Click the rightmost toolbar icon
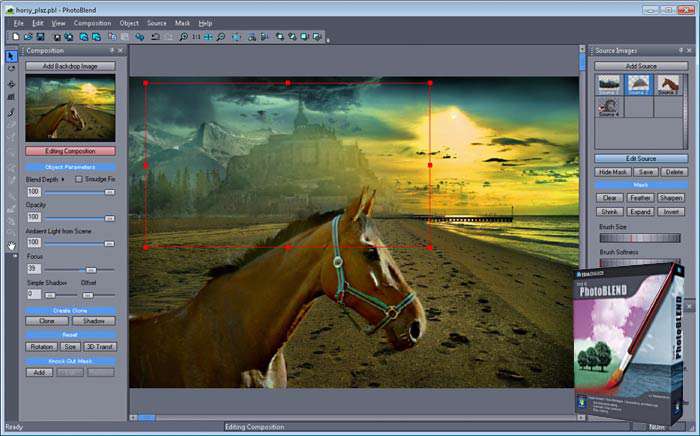This screenshot has width=700, height=436. click(x=317, y=37)
